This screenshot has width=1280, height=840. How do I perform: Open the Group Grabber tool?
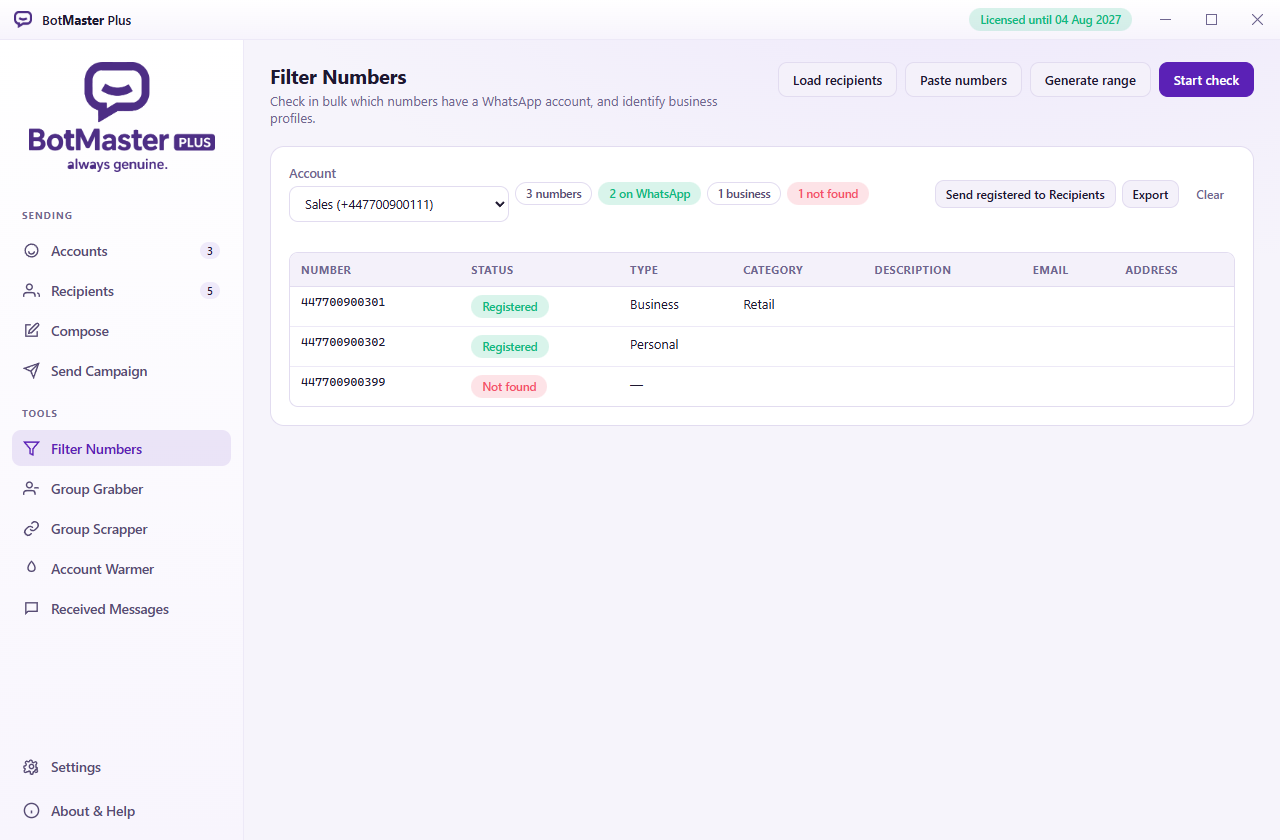121,489
